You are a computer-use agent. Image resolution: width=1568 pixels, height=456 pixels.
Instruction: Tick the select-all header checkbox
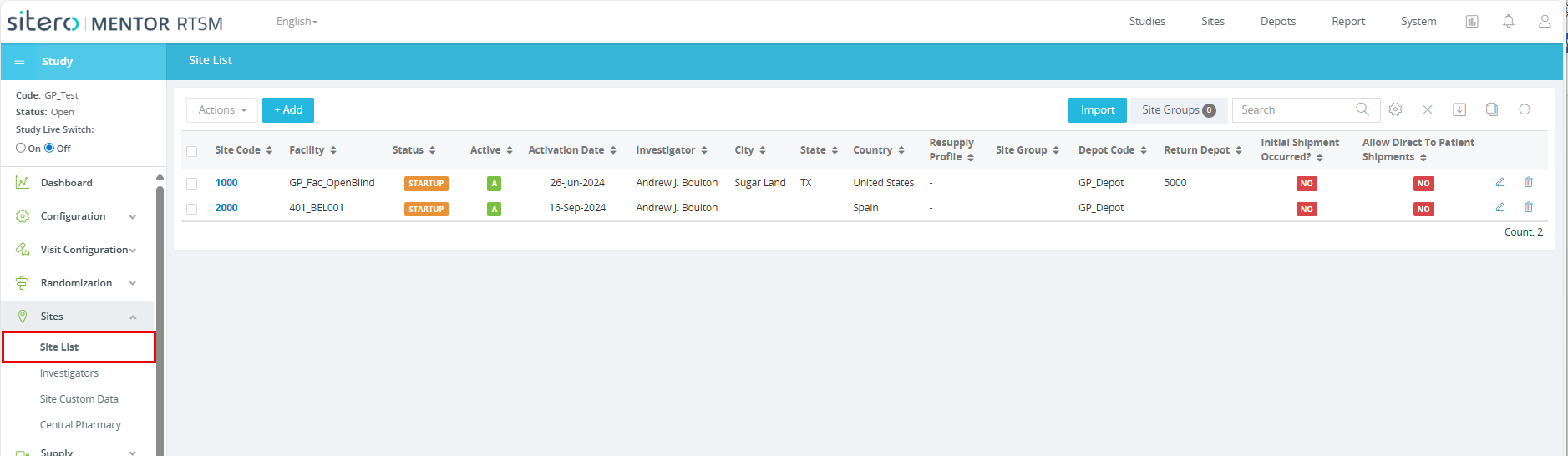tap(192, 151)
